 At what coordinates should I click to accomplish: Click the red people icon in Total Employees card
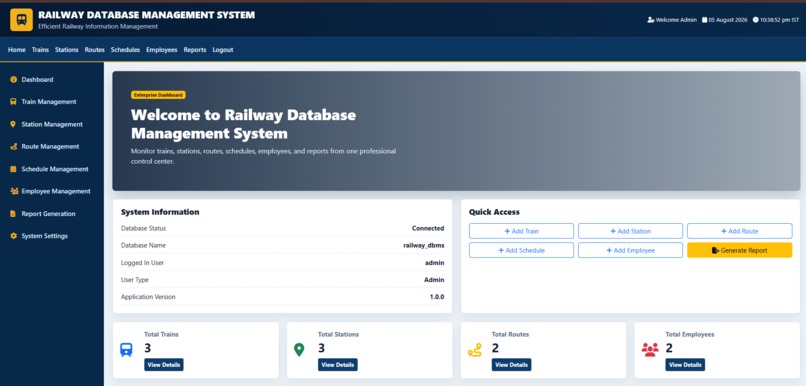[x=650, y=350]
